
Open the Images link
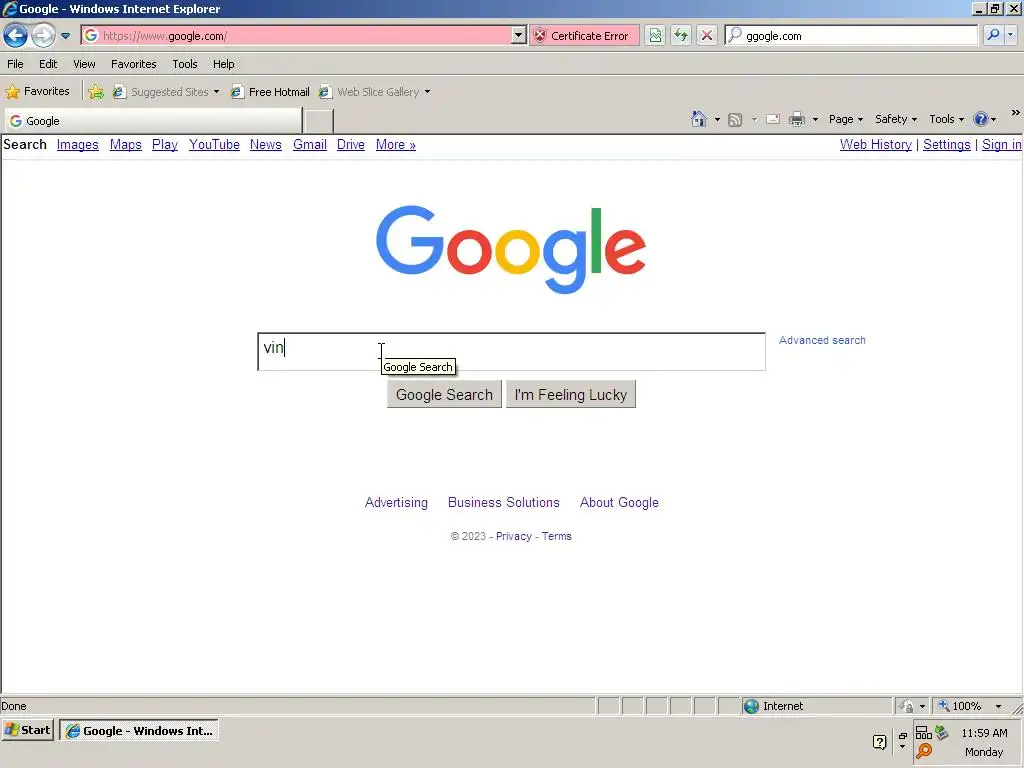(x=78, y=144)
